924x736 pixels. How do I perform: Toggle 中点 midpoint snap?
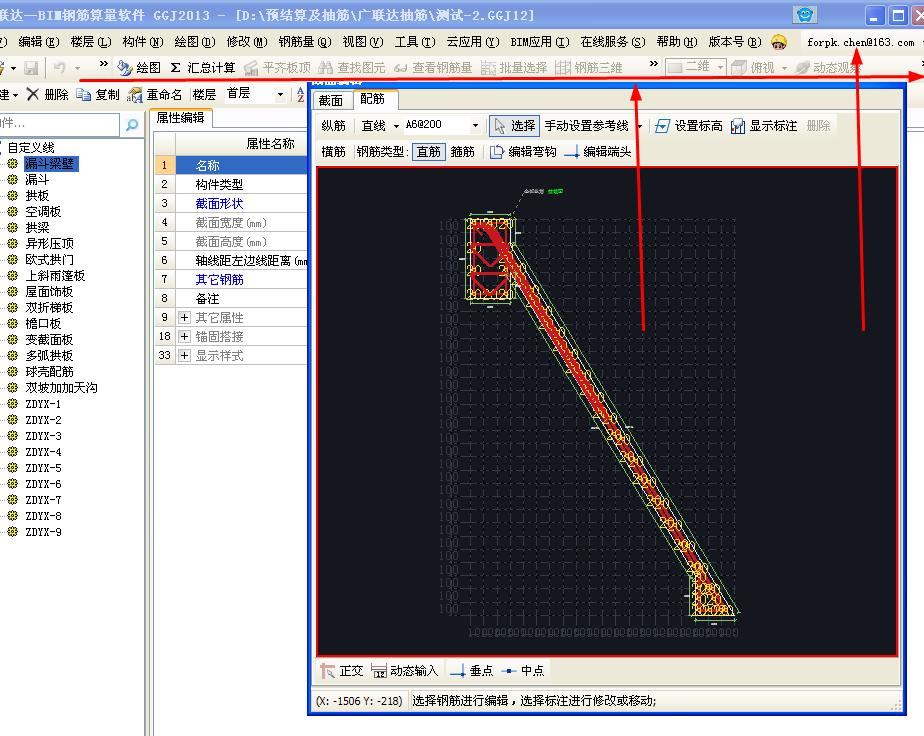click(x=523, y=671)
